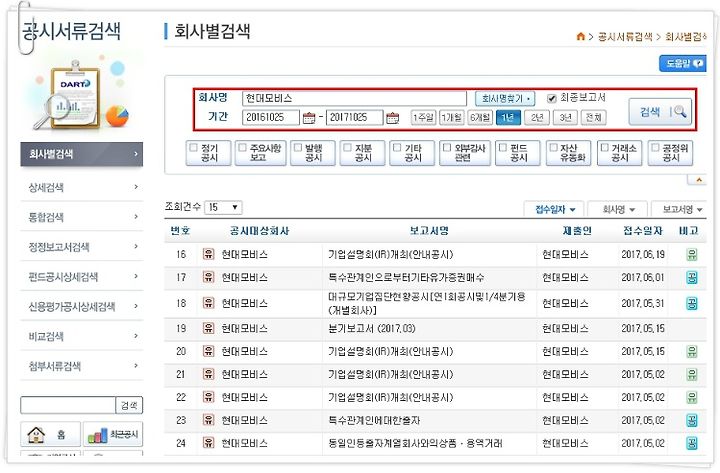
Task: Open start date calendar picker icon
Action: click(x=309, y=118)
